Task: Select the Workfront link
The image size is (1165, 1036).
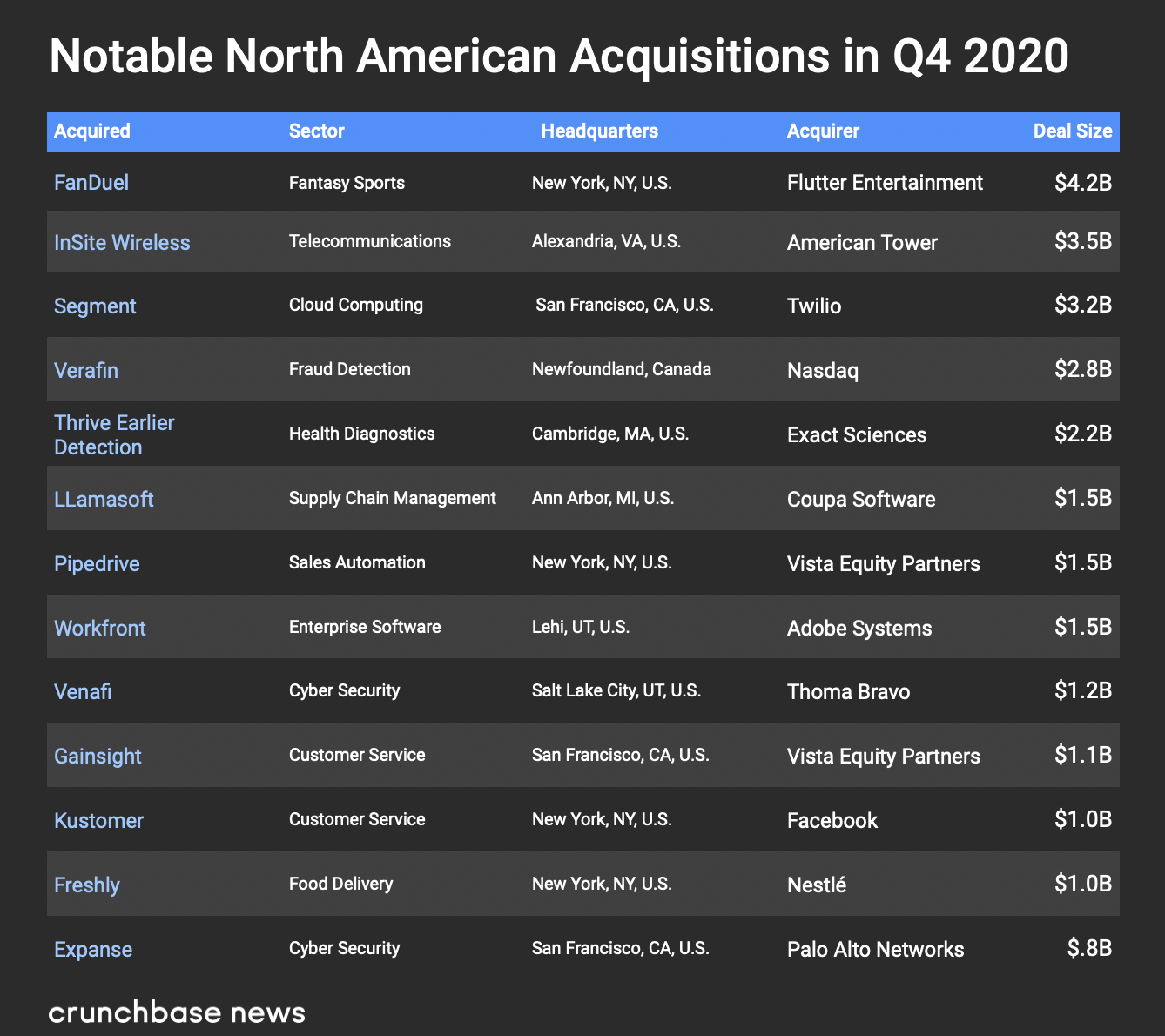Action: click(x=100, y=629)
